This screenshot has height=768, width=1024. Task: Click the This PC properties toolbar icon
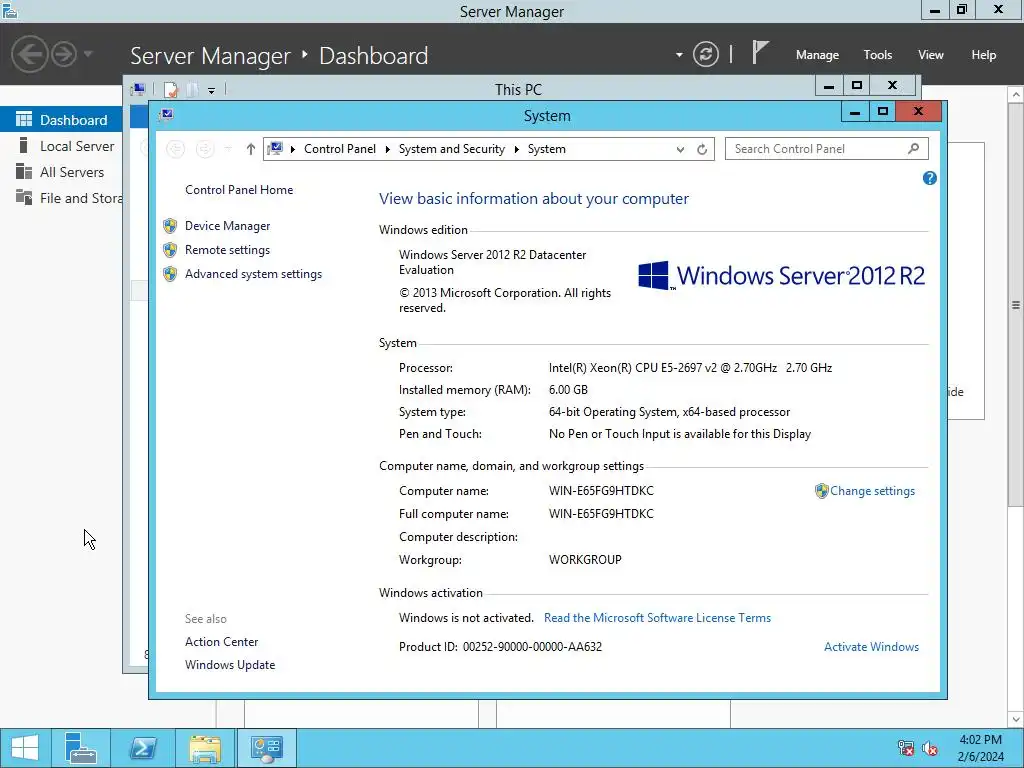(x=170, y=89)
